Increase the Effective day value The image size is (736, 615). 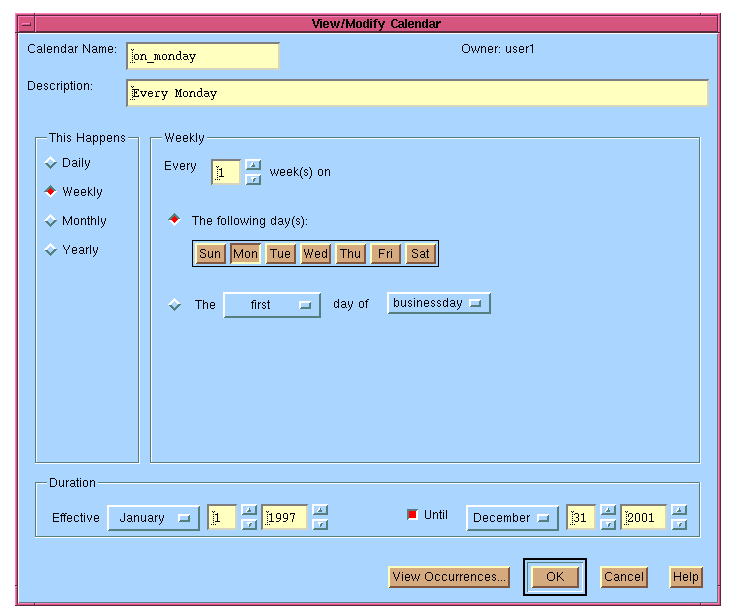(249, 510)
